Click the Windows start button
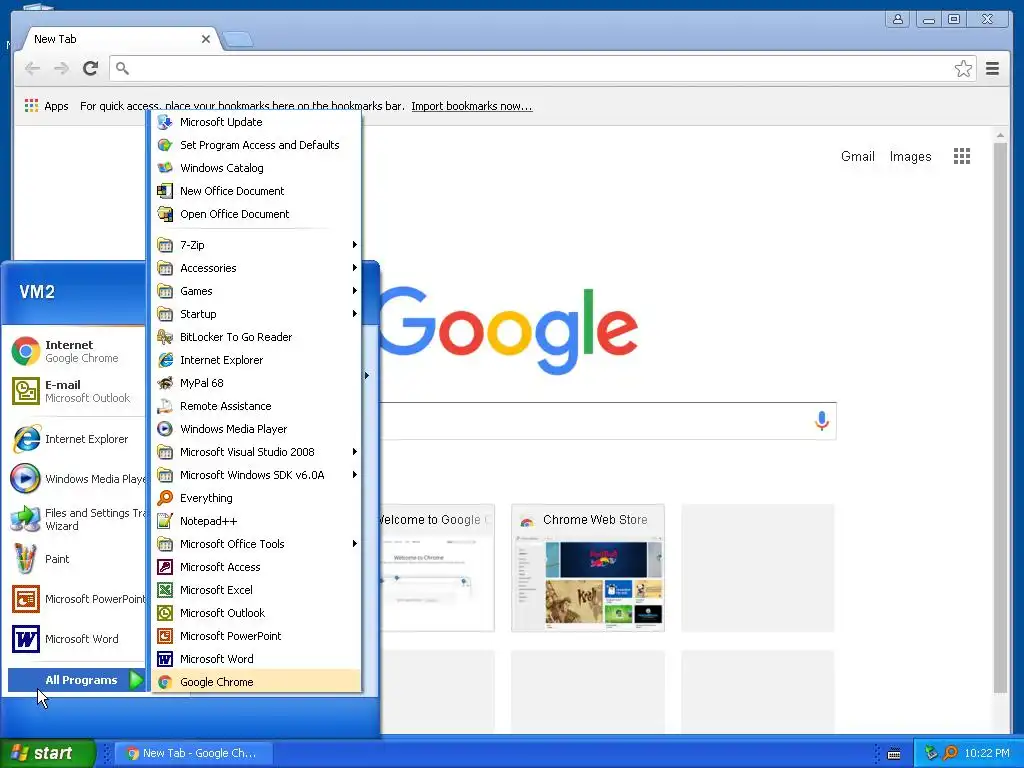Image resolution: width=1024 pixels, height=768 pixels. pyautogui.click(x=47, y=753)
